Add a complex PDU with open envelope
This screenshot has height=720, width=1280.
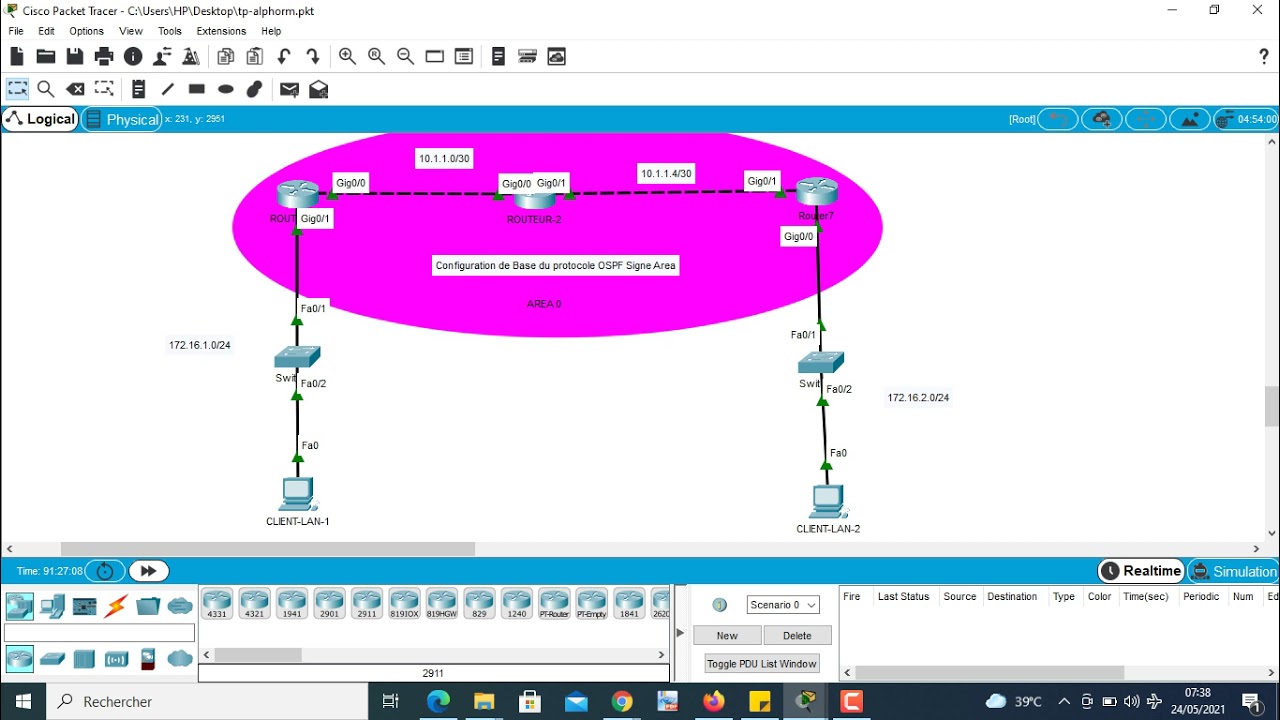(x=318, y=89)
